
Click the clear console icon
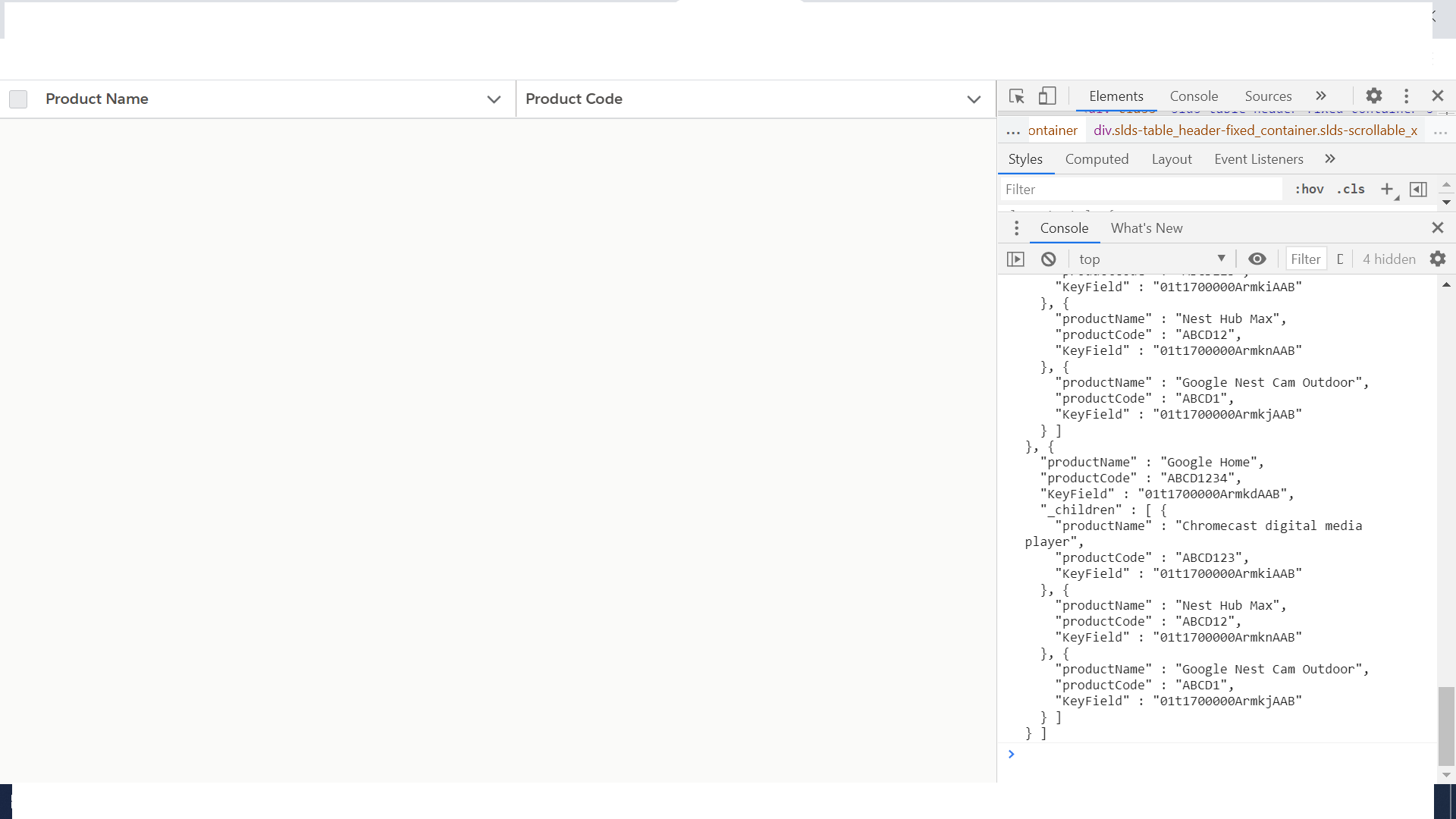tap(1049, 259)
